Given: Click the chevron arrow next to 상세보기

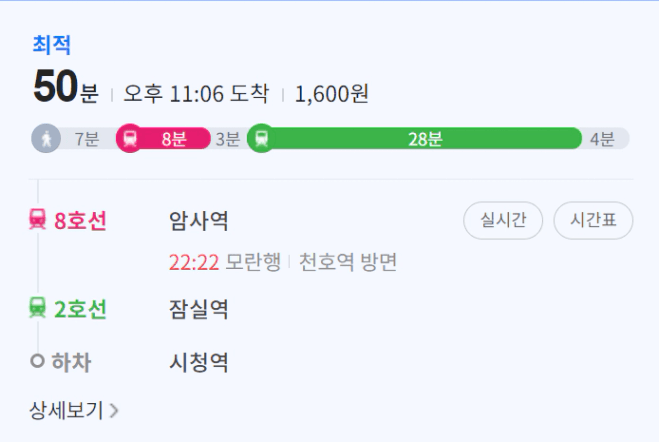Looking at the screenshot, I should click(x=114, y=410).
